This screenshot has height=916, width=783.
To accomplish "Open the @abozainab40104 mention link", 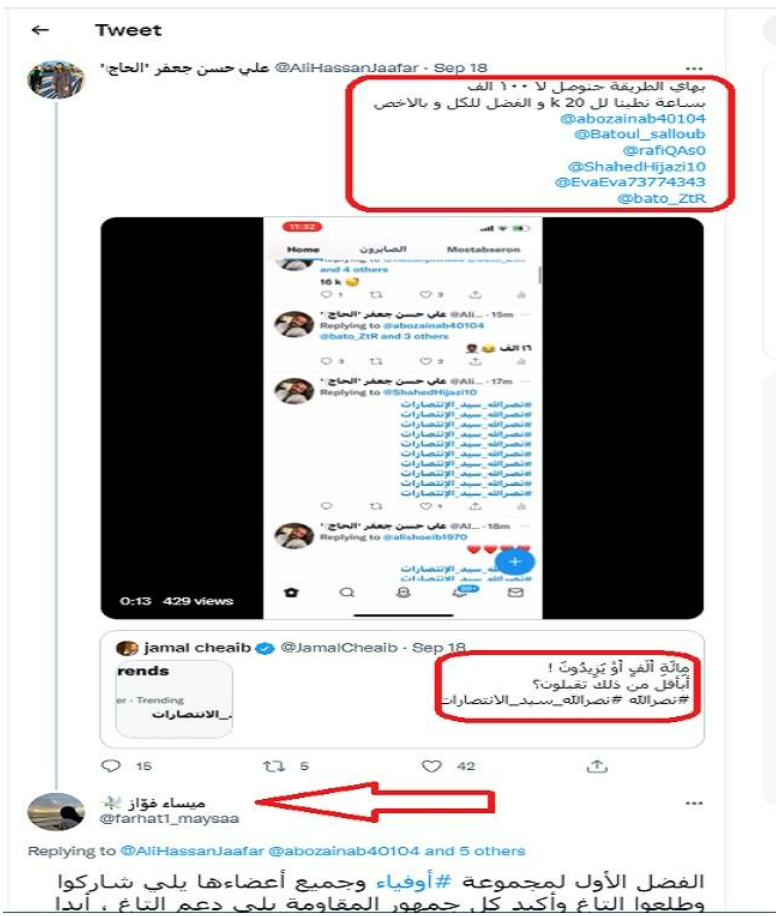I will [632, 119].
